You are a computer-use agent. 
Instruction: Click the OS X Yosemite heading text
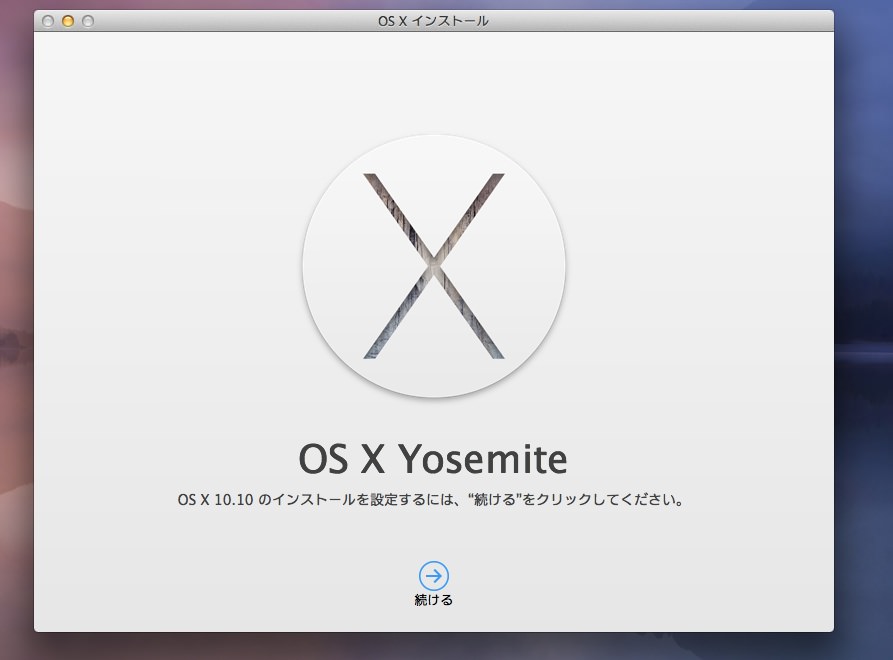click(x=433, y=458)
